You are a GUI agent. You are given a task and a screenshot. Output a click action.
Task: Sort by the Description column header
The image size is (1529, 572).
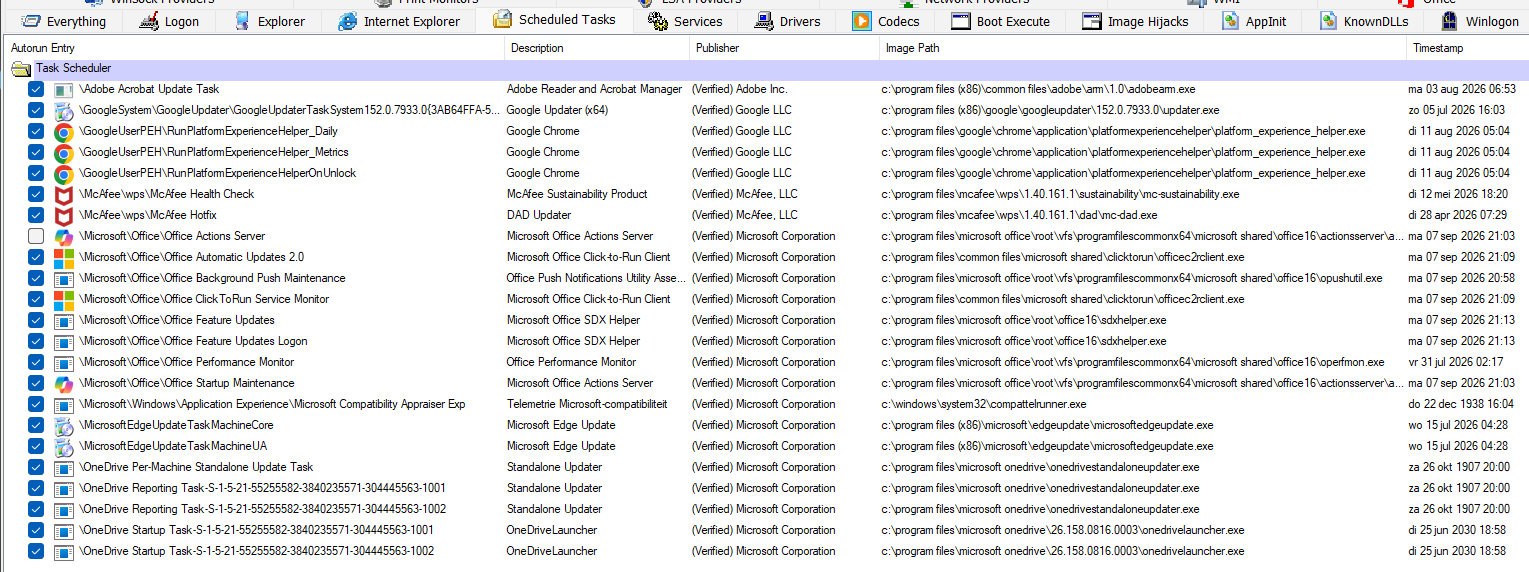click(597, 48)
